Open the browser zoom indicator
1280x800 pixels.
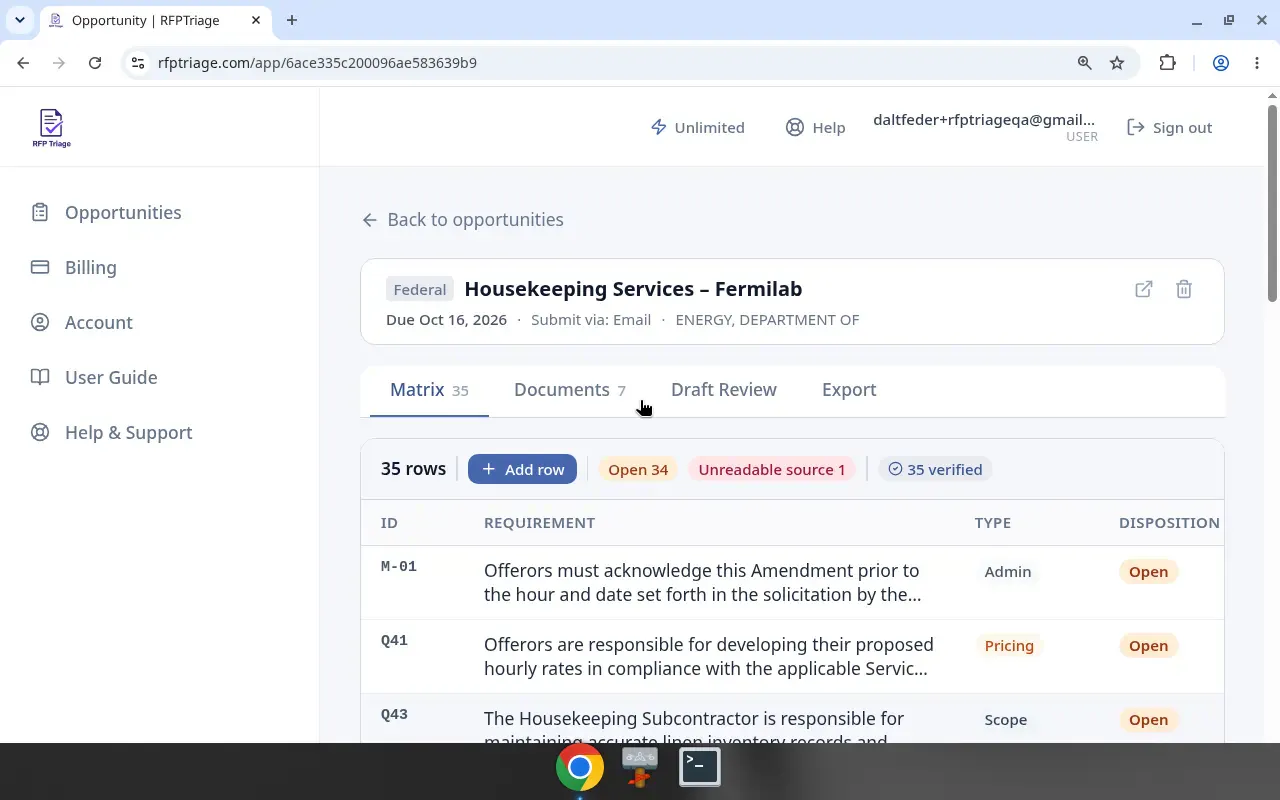1084,62
